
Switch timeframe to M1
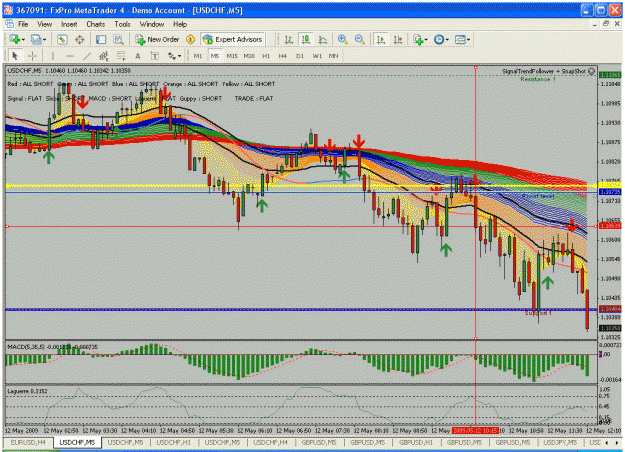(198, 56)
